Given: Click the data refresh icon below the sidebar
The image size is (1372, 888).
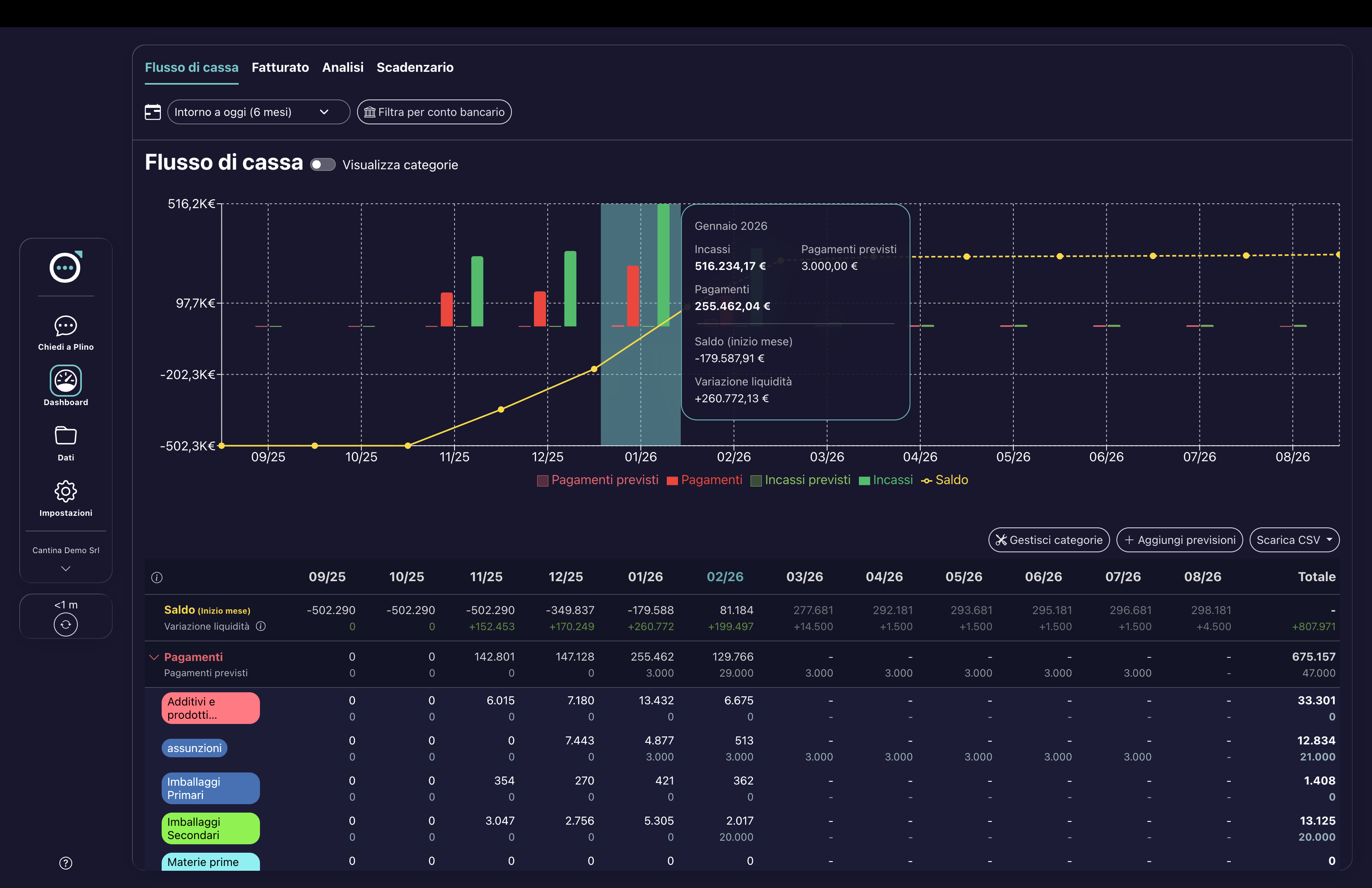Looking at the screenshot, I should click(x=65, y=624).
